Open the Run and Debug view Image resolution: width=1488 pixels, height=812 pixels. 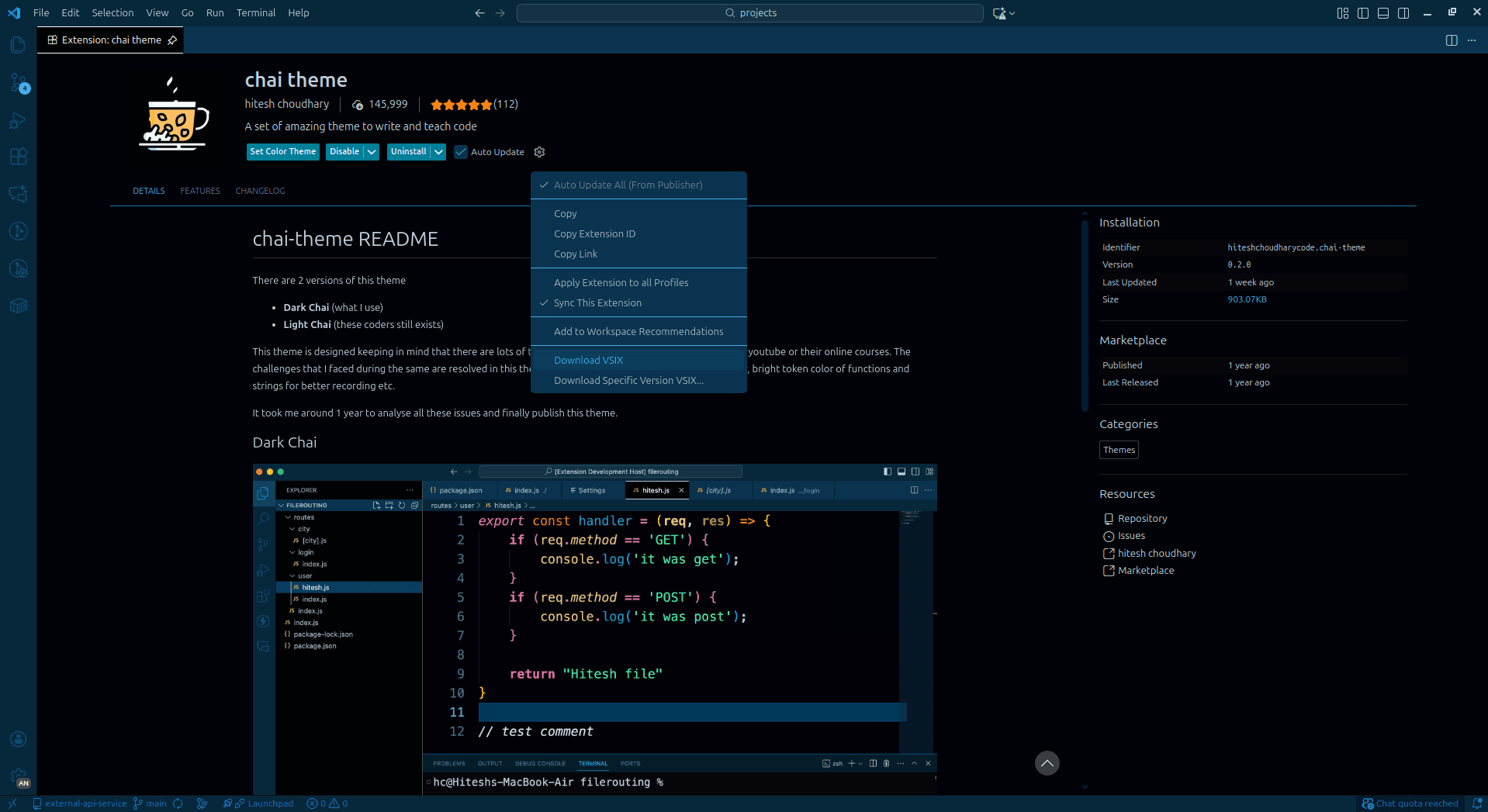coord(18,120)
